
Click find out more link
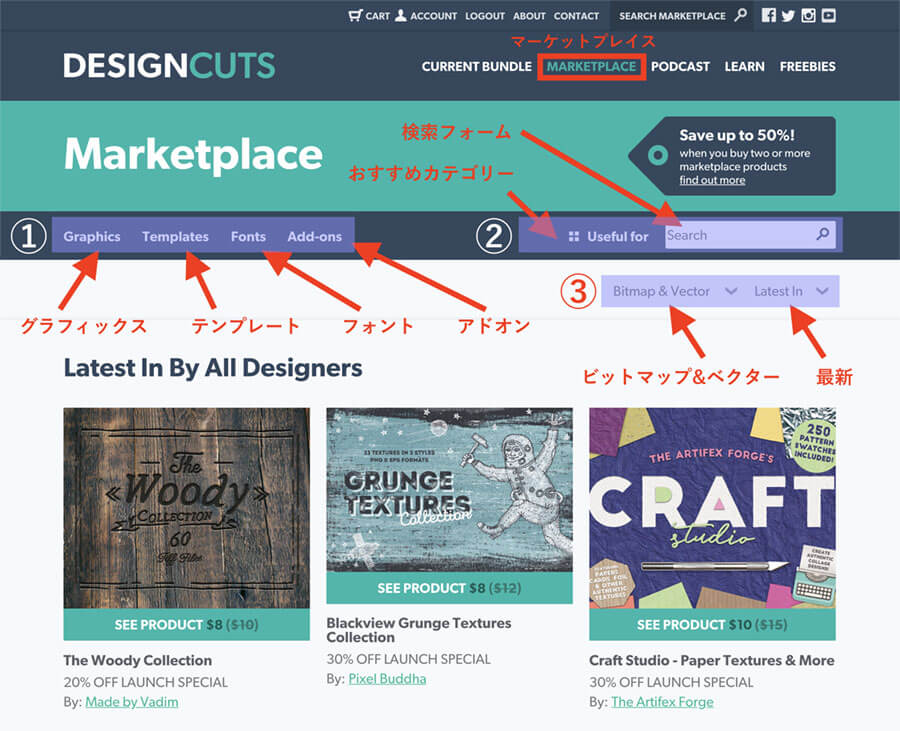[712, 180]
